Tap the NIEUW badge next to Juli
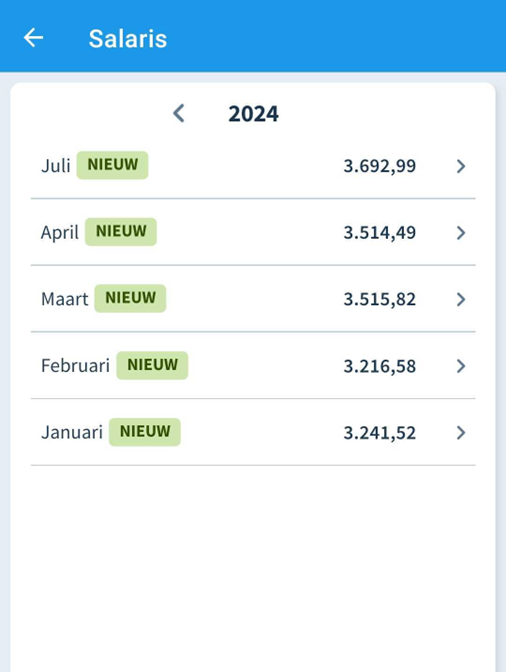The image size is (506, 672). point(113,165)
